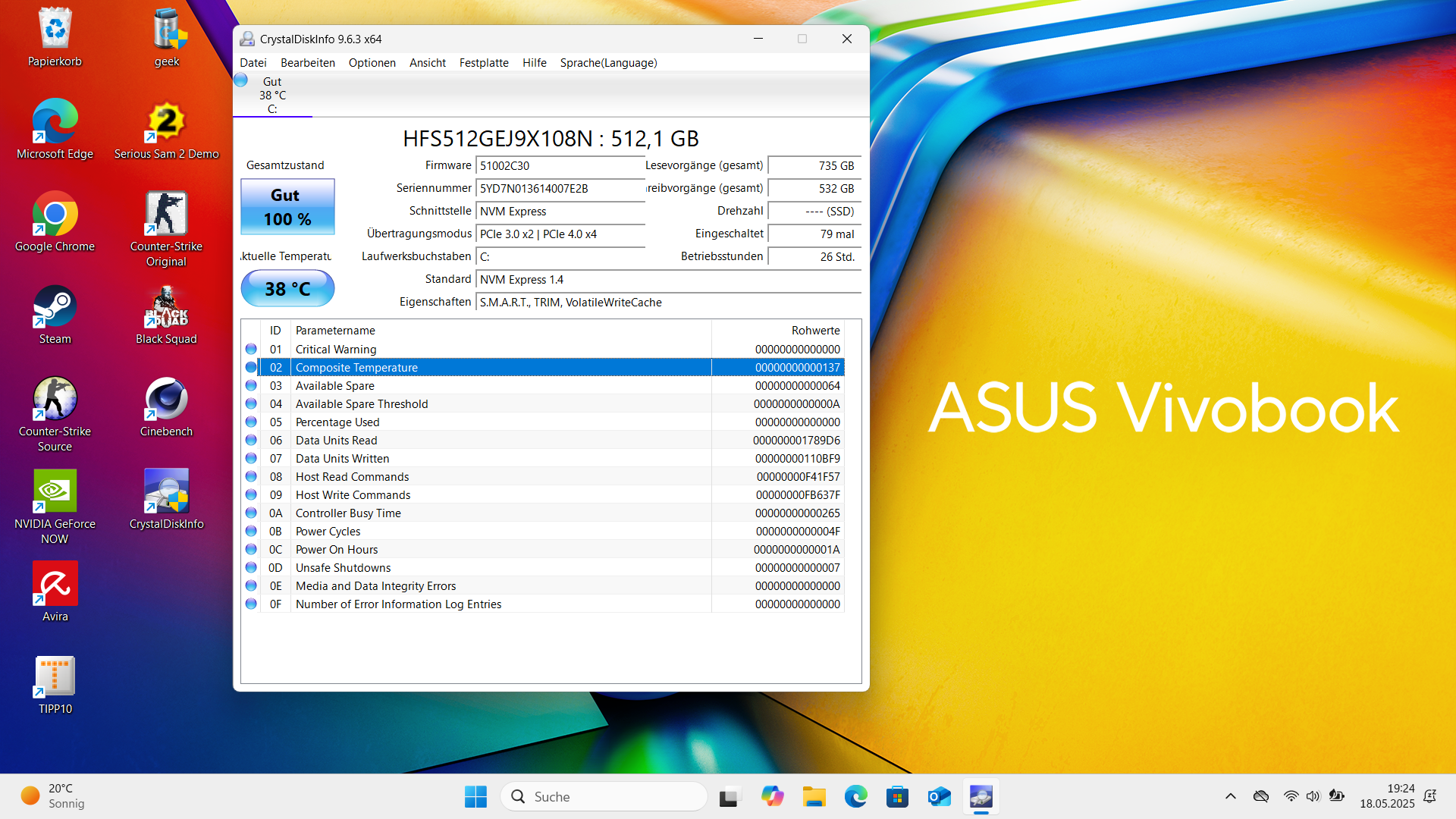
Task: Open the Optionen menu
Action: 372,63
